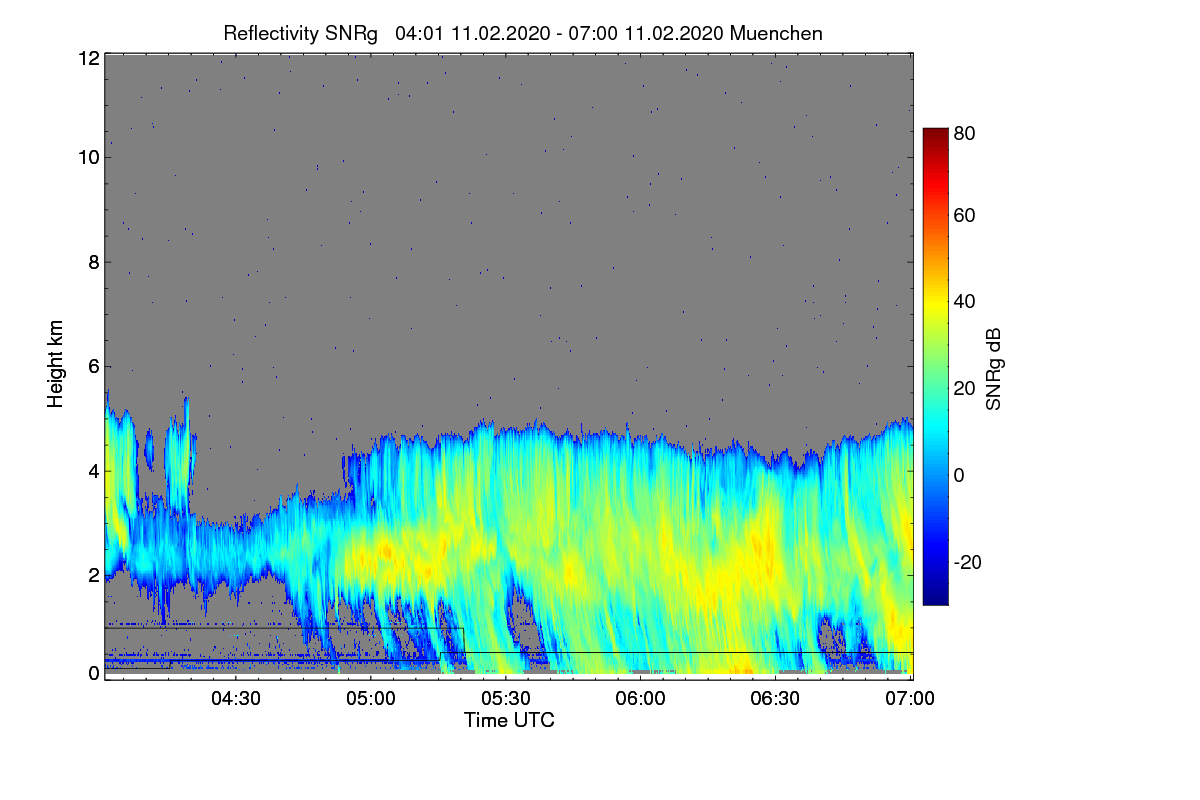
Task: Click the 'Time UTC' axis label
Action: point(509,720)
